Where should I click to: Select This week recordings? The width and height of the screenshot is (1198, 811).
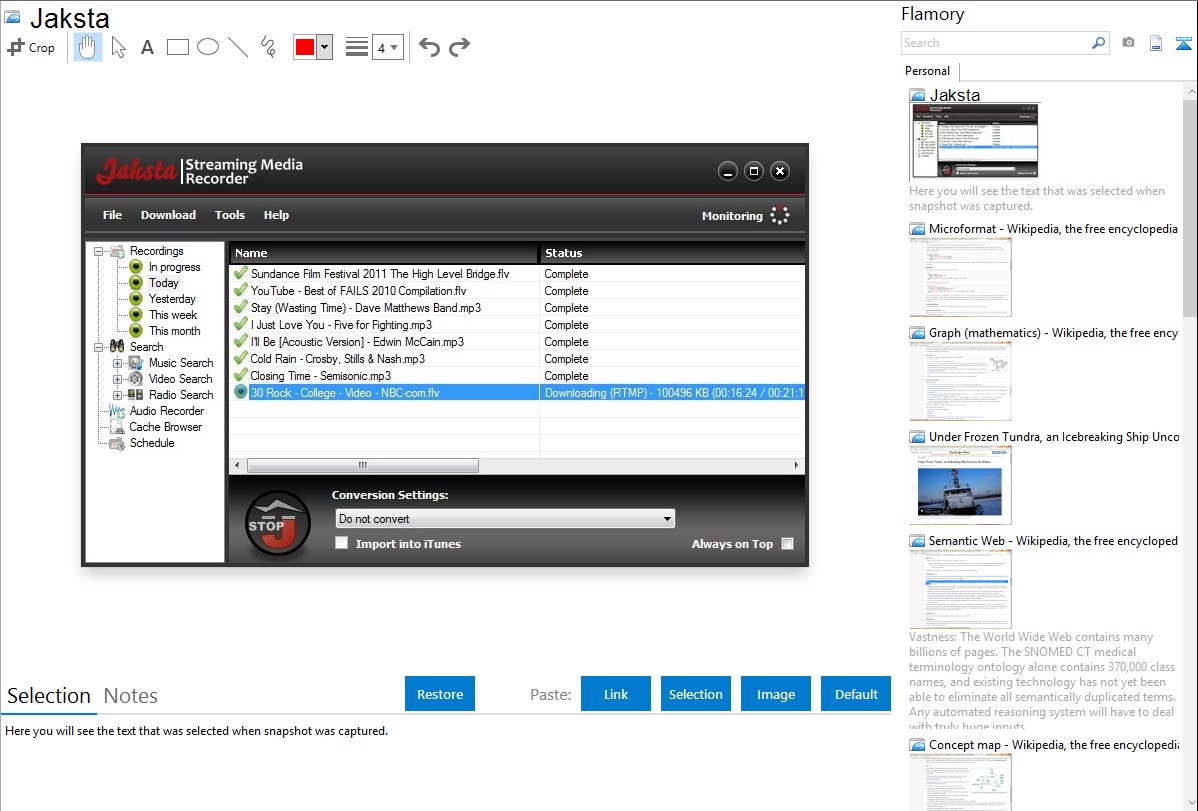[173, 315]
